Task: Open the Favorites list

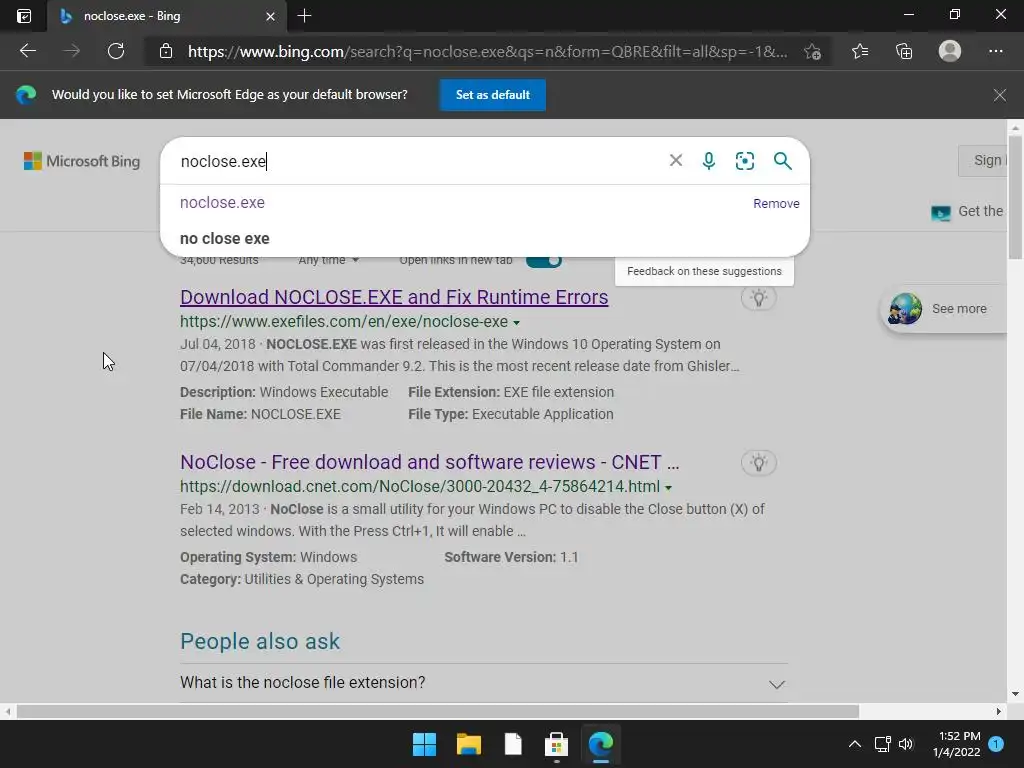Action: (x=860, y=51)
